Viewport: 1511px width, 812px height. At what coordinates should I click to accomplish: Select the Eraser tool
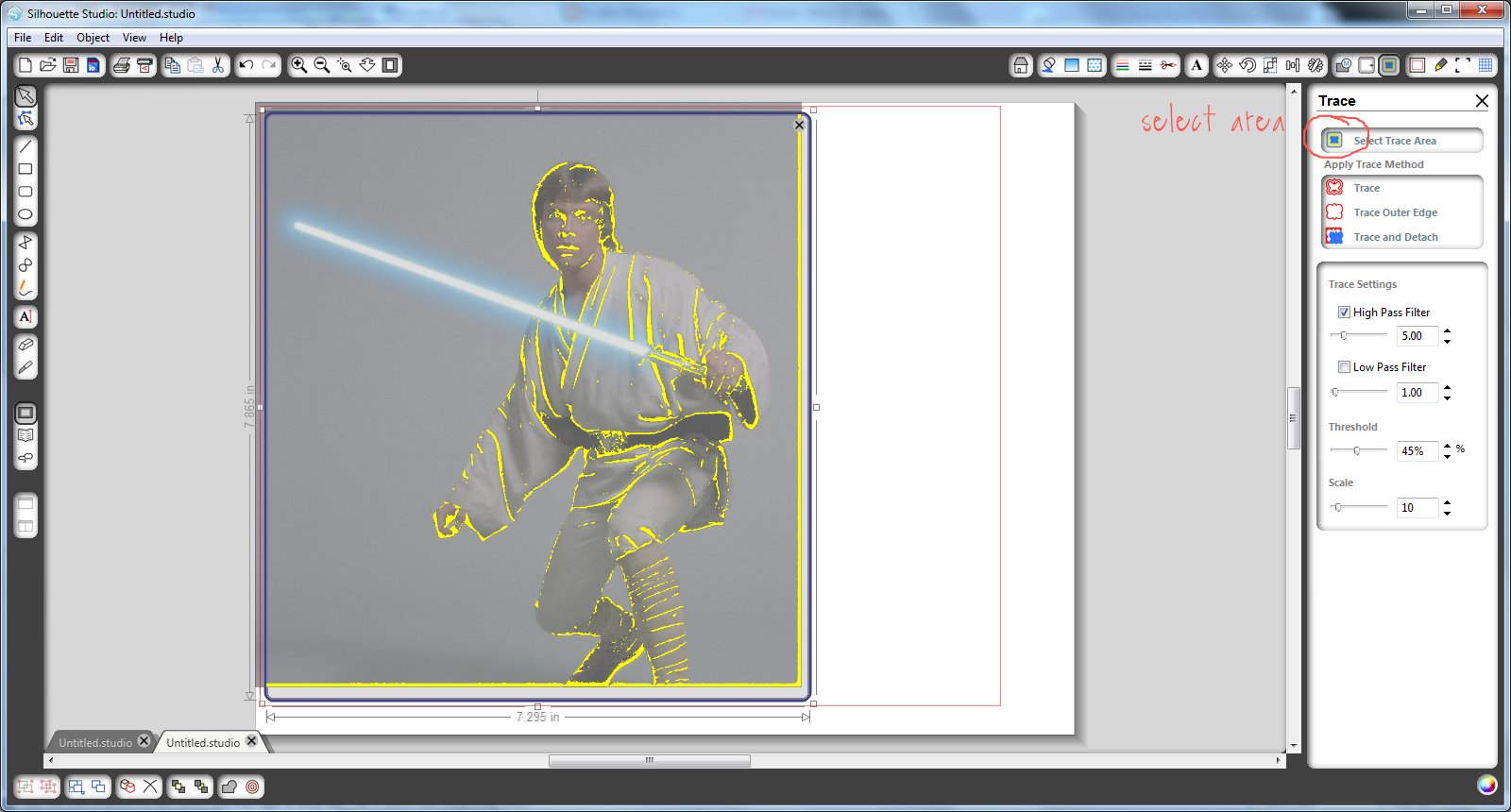(x=25, y=345)
